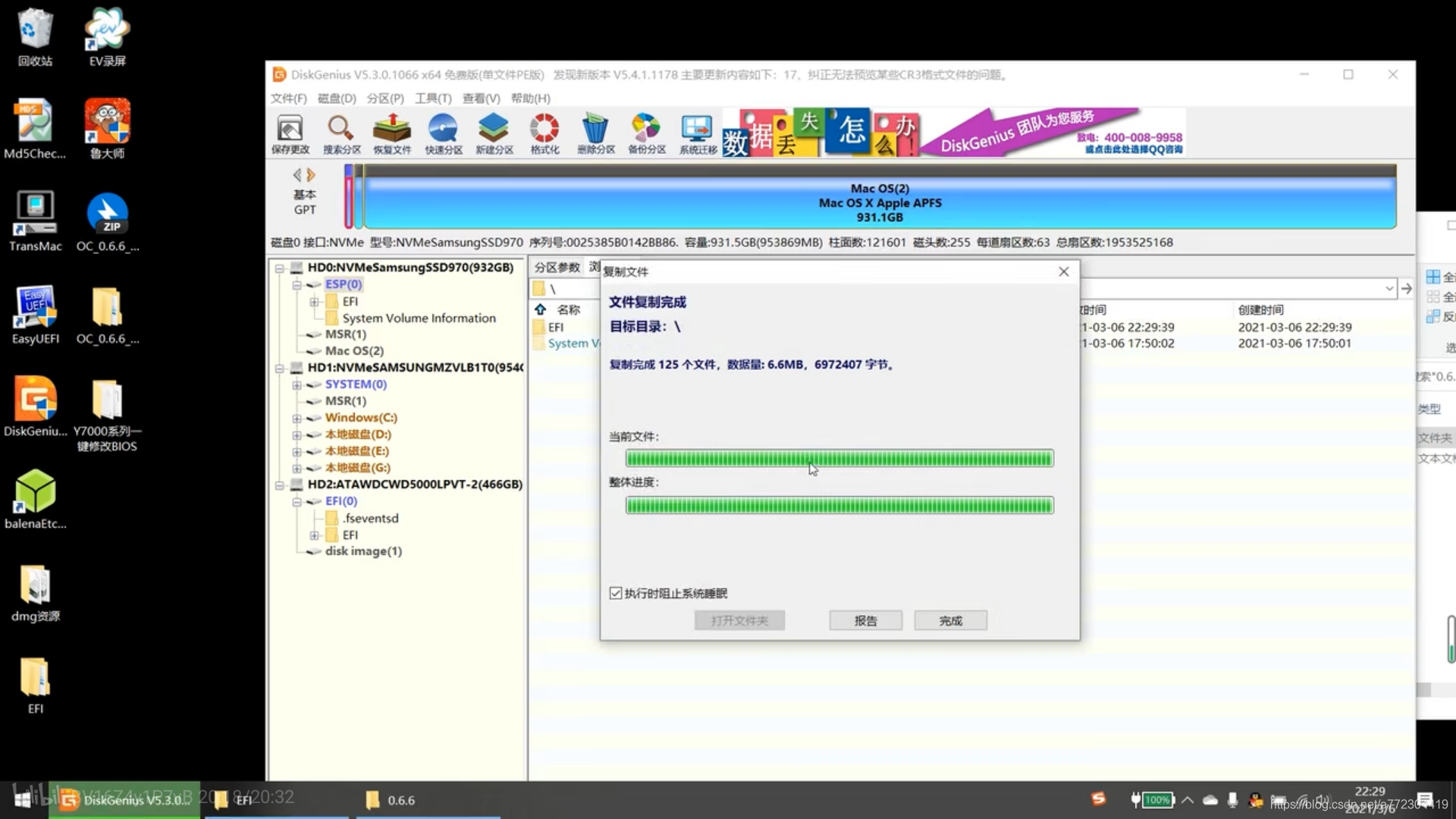Open the path bar dropdown arrow

[x=1389, y=288]
